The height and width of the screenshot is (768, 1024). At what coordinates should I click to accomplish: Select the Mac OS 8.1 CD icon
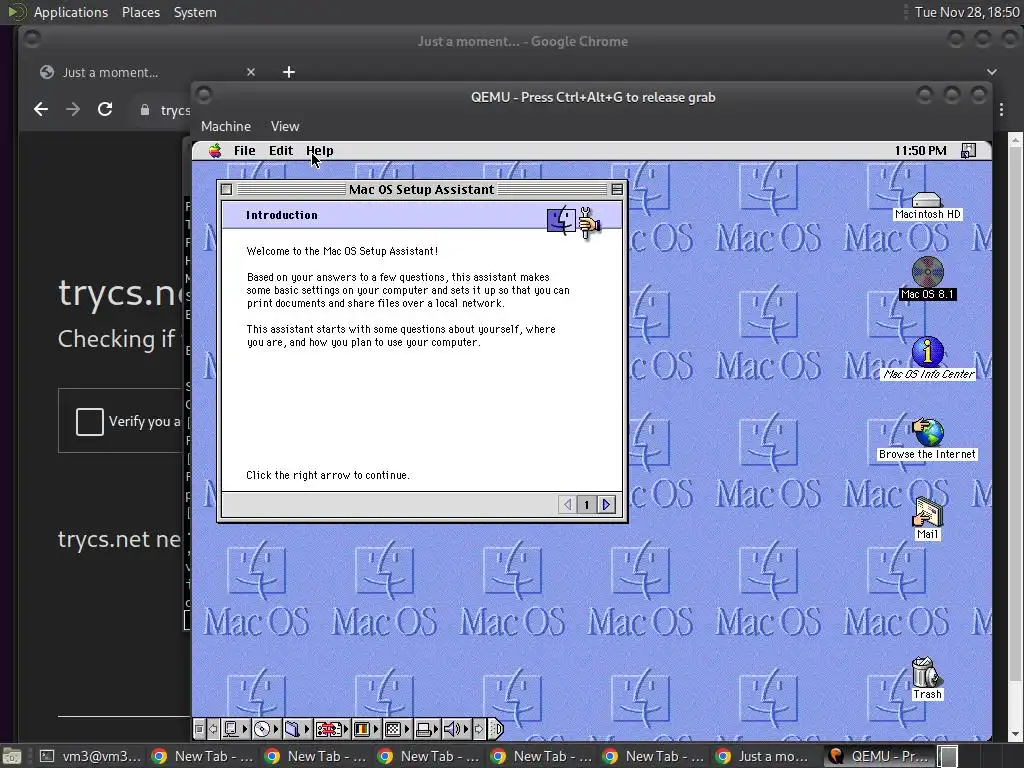tap(927, 279)
